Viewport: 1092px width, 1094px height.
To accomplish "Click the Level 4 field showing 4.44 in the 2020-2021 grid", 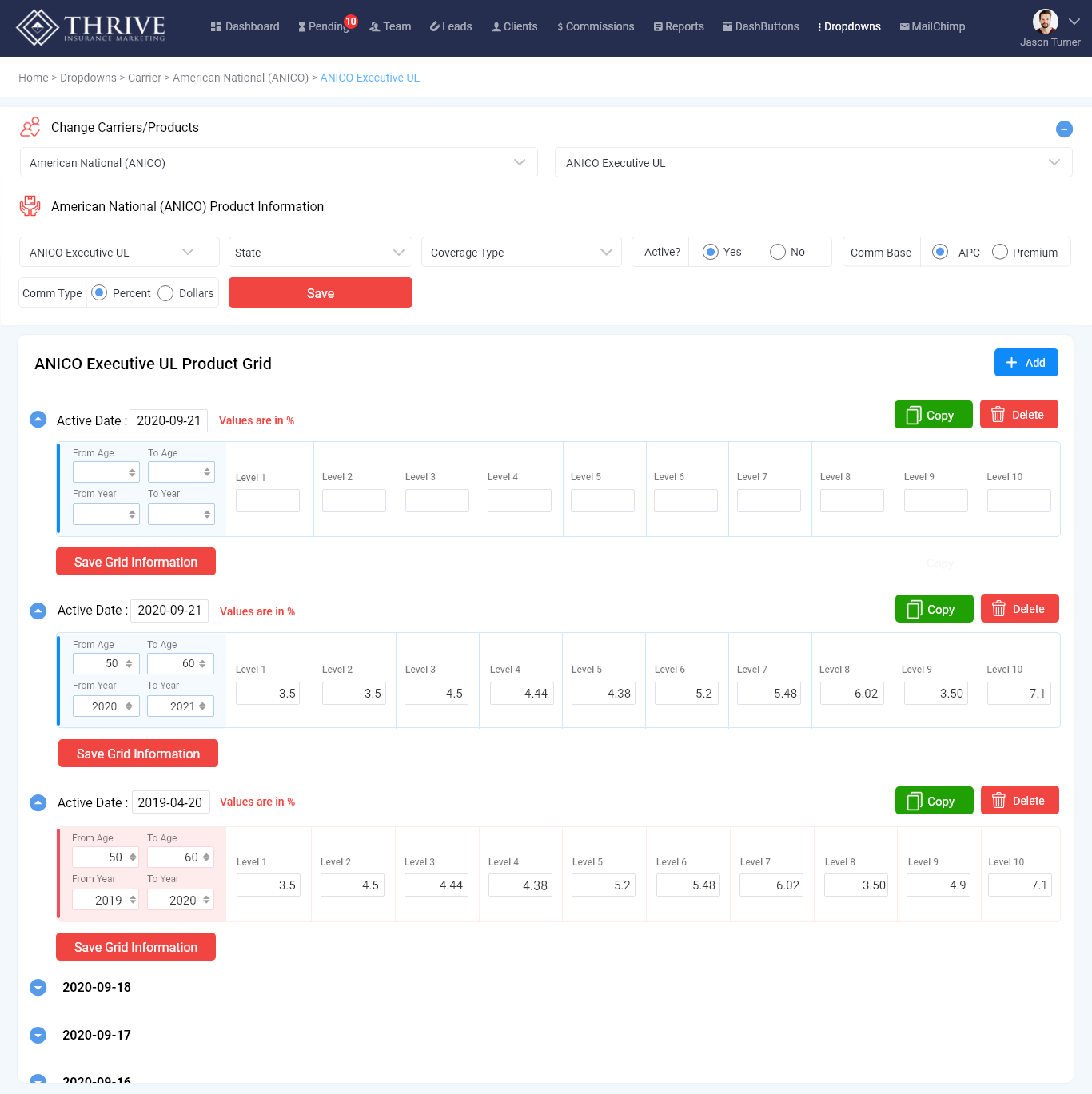I will click(x=522, y=693).
